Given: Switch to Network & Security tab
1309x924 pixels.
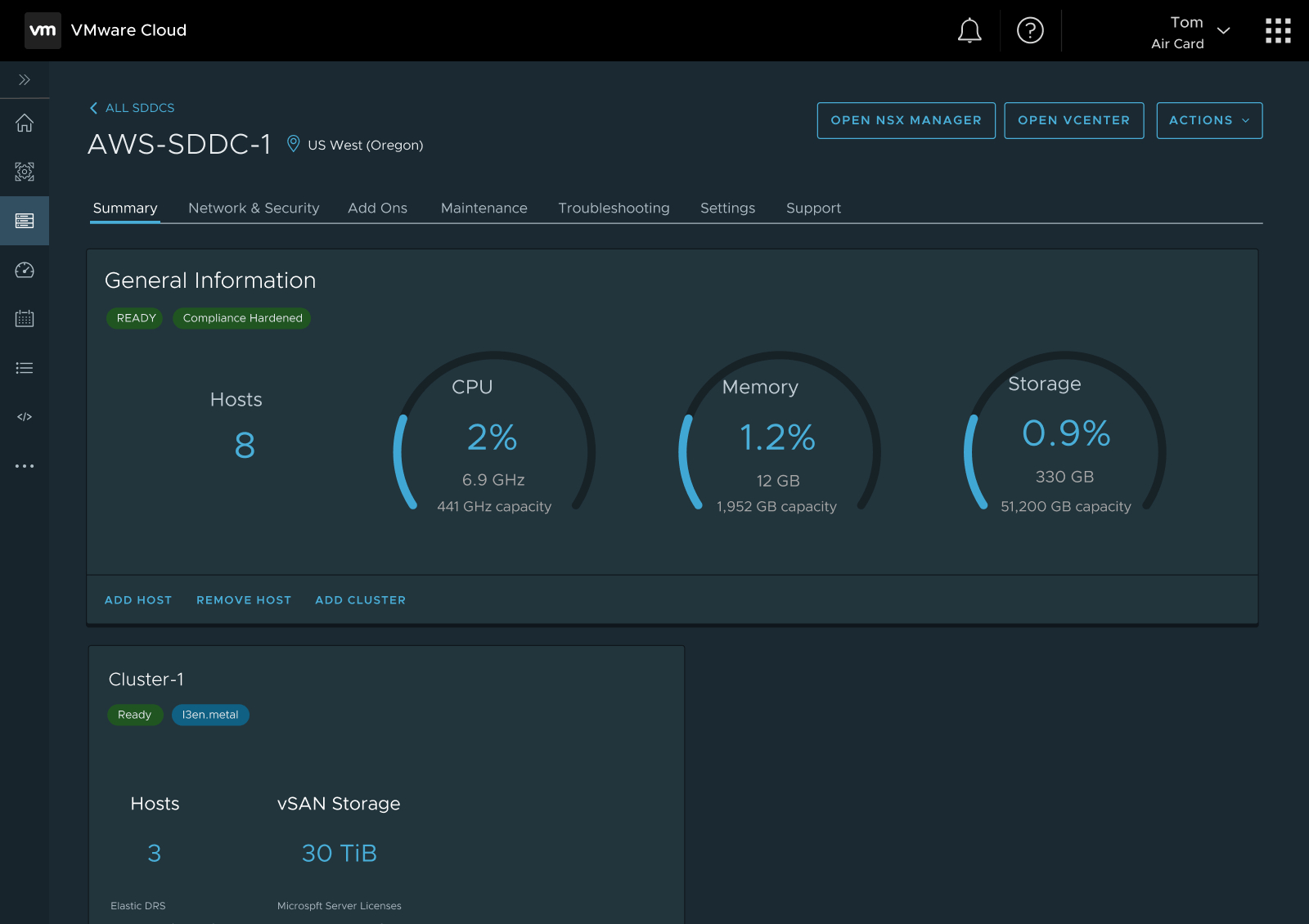Looking at the screenshot, I should click(x=254, y=208).
